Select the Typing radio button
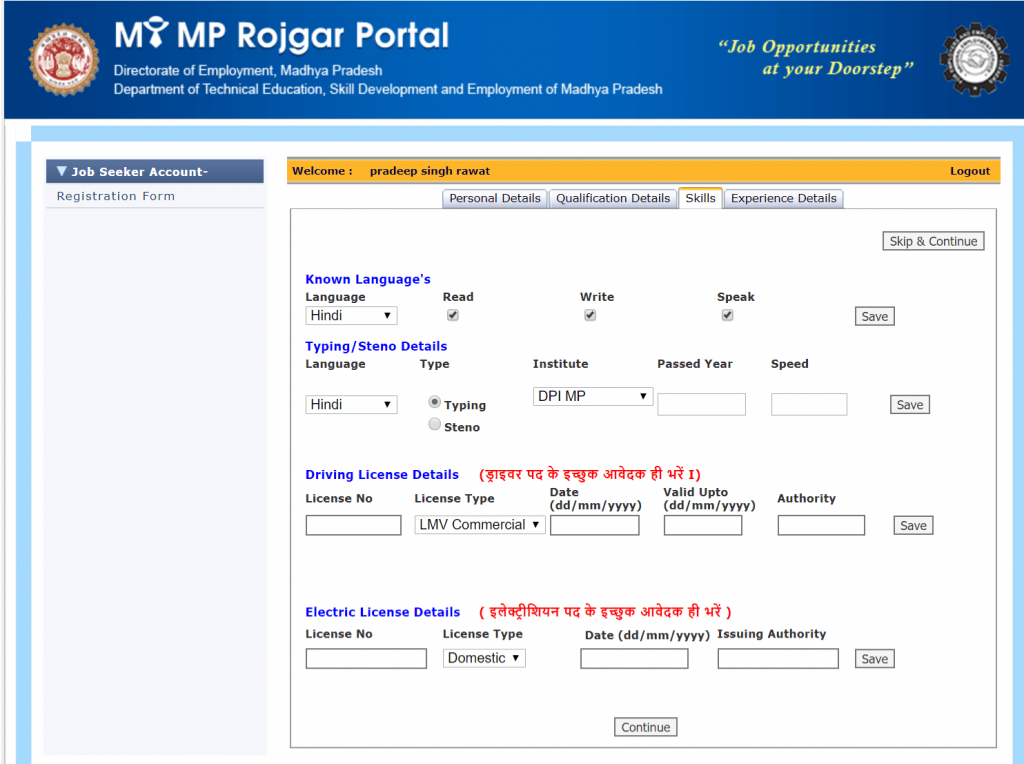This screenshot has width=1024, height=764. tap(434, 402)
